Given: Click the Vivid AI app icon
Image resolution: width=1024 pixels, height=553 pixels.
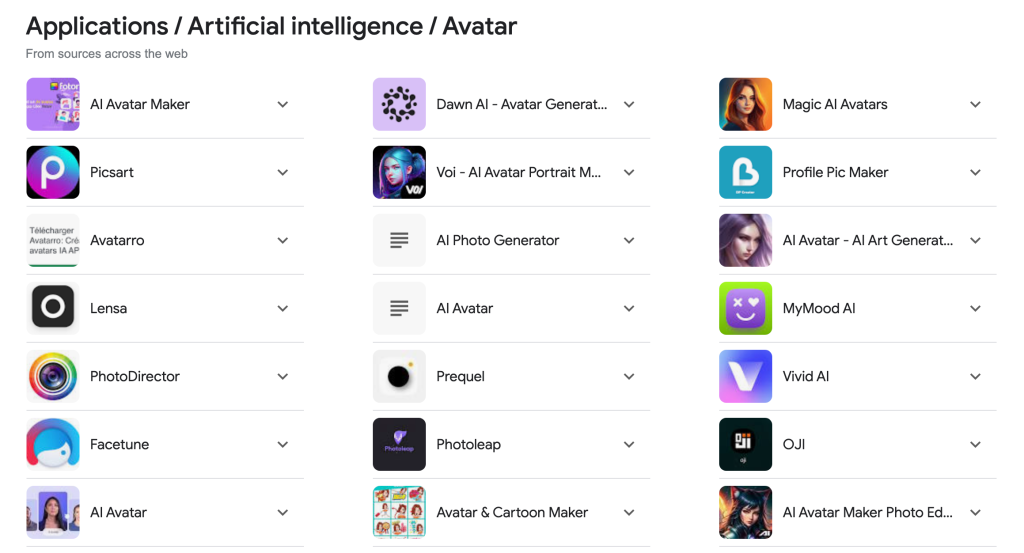Looking at the screenshot, I should pyautogui.click(x=745, y=376).
